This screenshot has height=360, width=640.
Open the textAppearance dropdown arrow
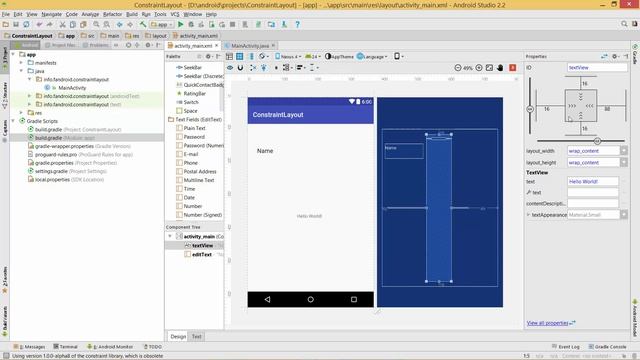tap(624, 215)
